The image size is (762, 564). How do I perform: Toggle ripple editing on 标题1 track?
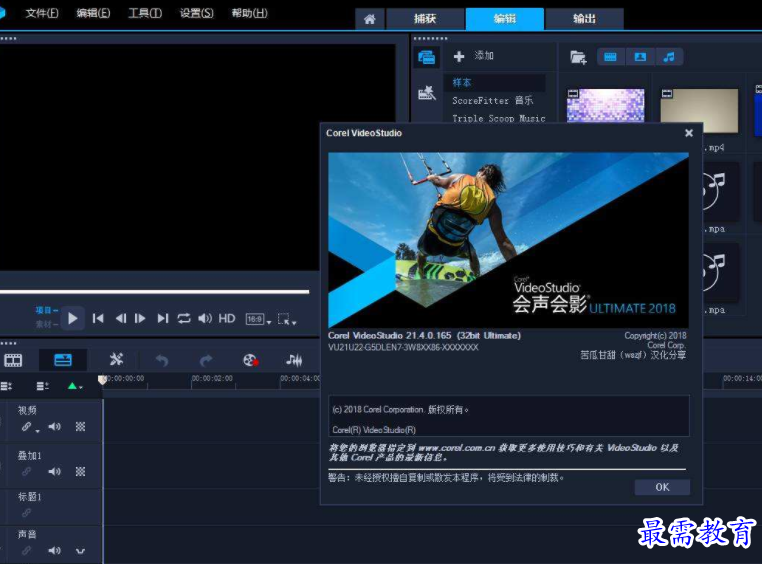[27, 513]
